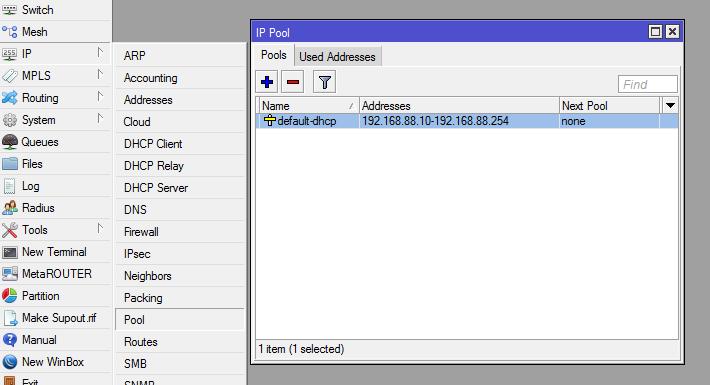710x385 pixels.
Task: Expand the MPLS submenu arrow
Action: pos(100,74)
